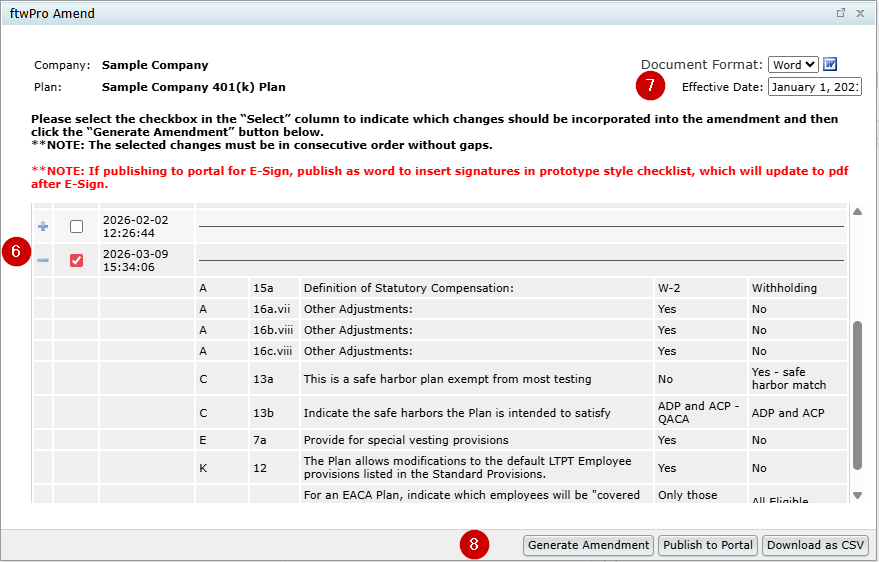Select the 'K' section cell
This screenshot has width=879, height=562.
[x=222, y=468]
